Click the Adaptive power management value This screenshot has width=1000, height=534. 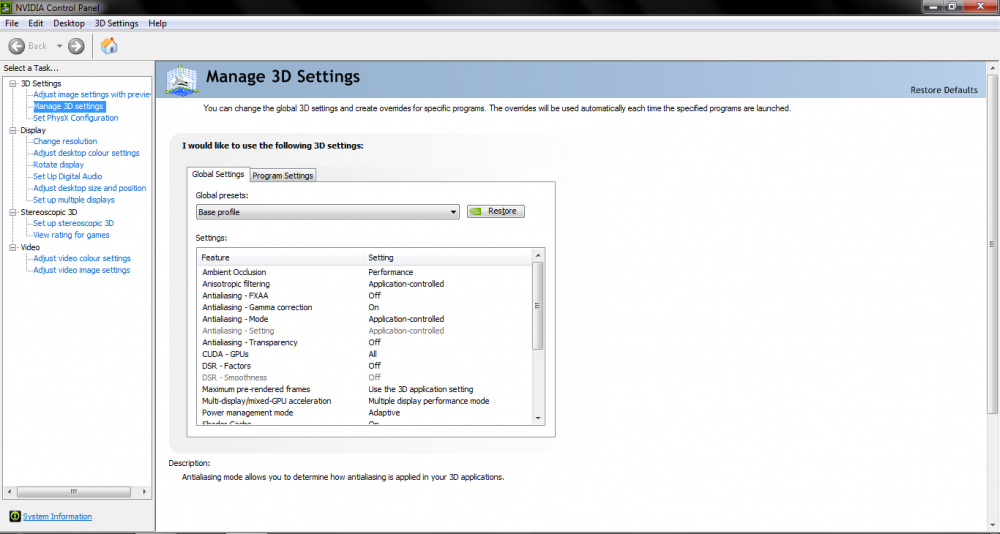pyautogui.click(x=384, y=413)
